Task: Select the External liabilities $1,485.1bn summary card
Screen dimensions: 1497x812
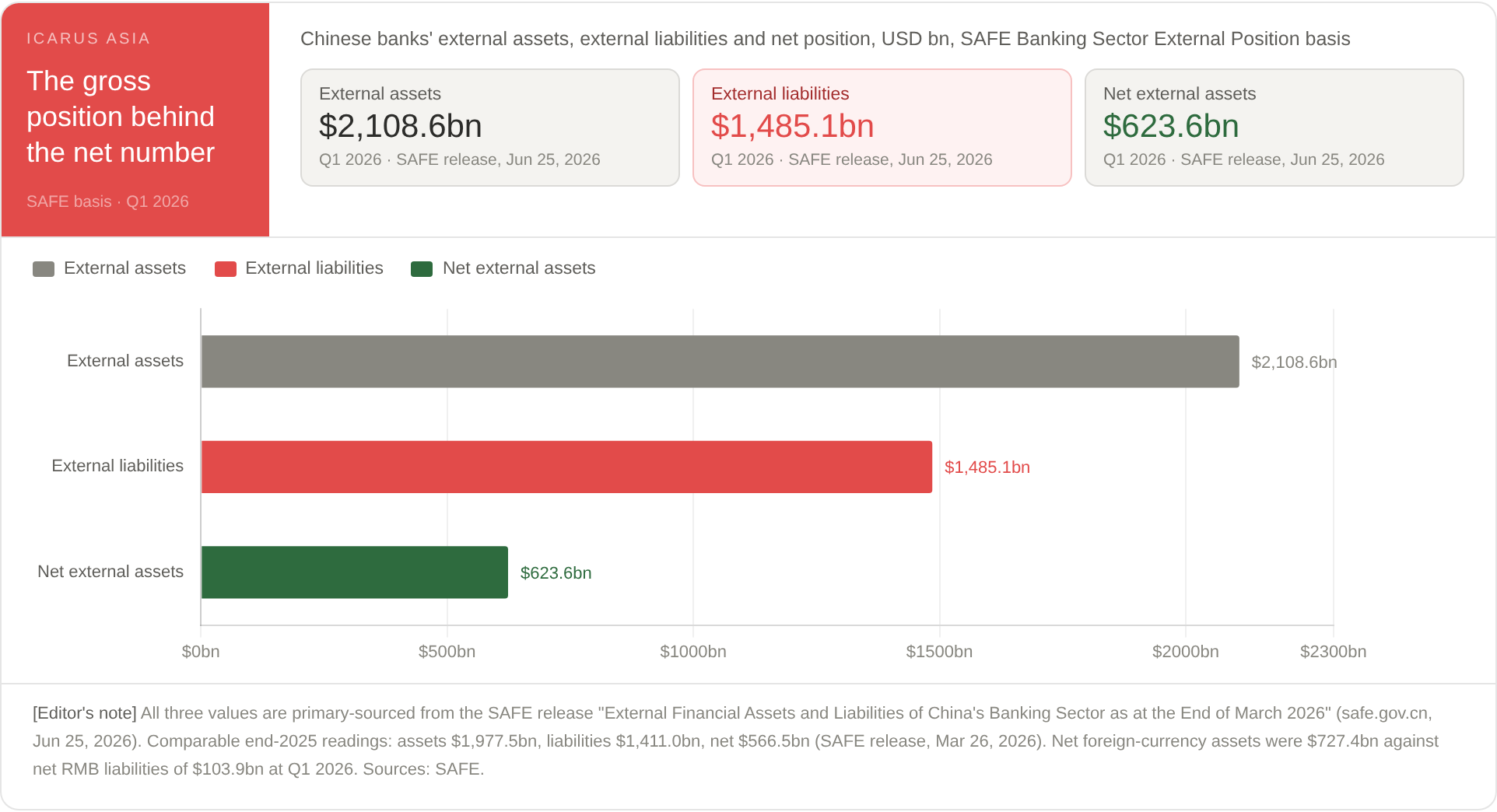Action: click(x=882, y=128)
